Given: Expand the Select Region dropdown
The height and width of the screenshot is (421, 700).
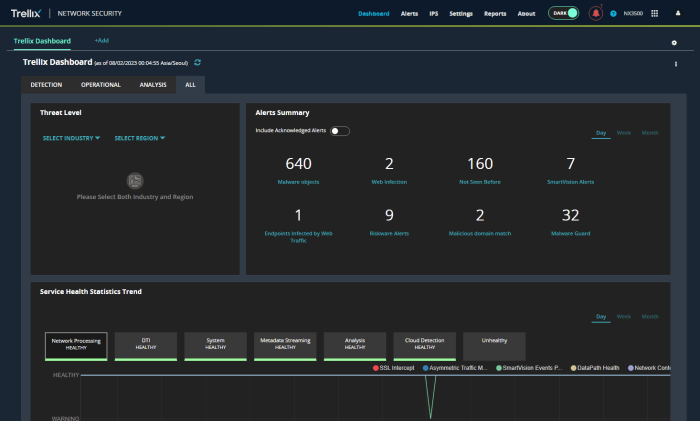Looking at the screenshot, I should pos(140,138).
